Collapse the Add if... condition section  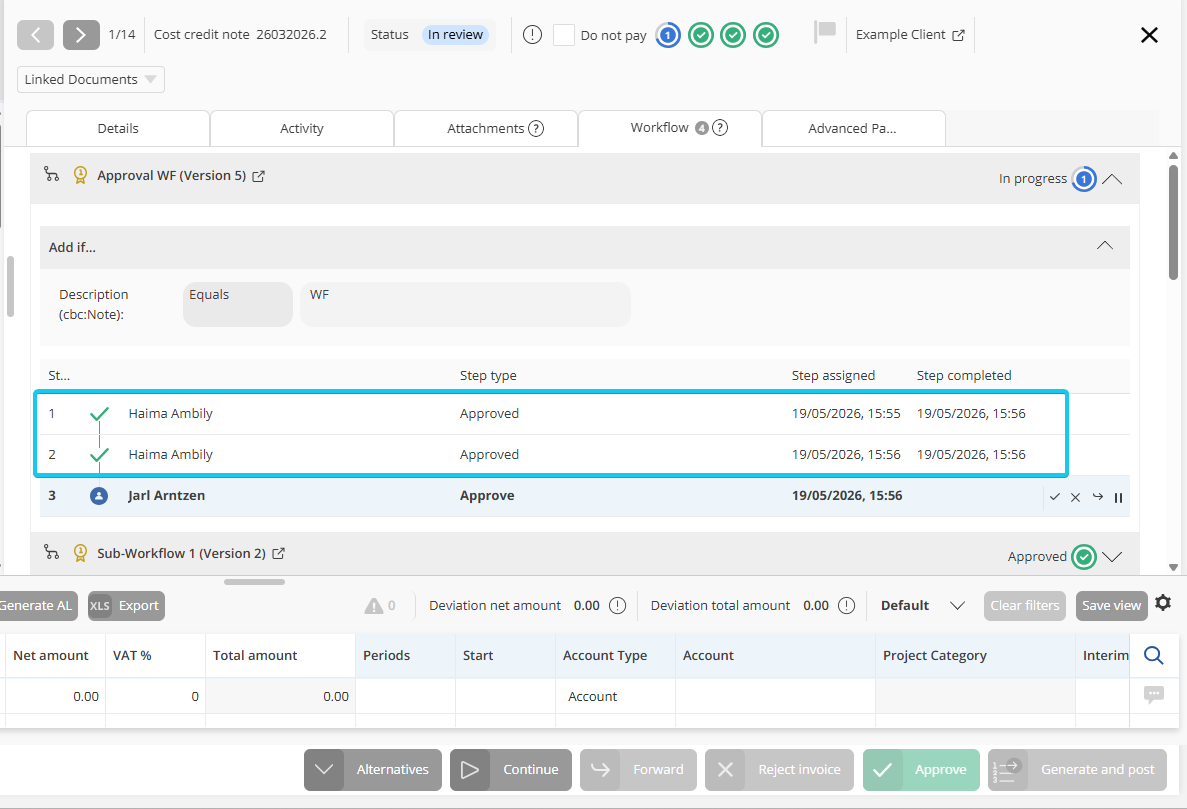click(x=1105, y=245)
